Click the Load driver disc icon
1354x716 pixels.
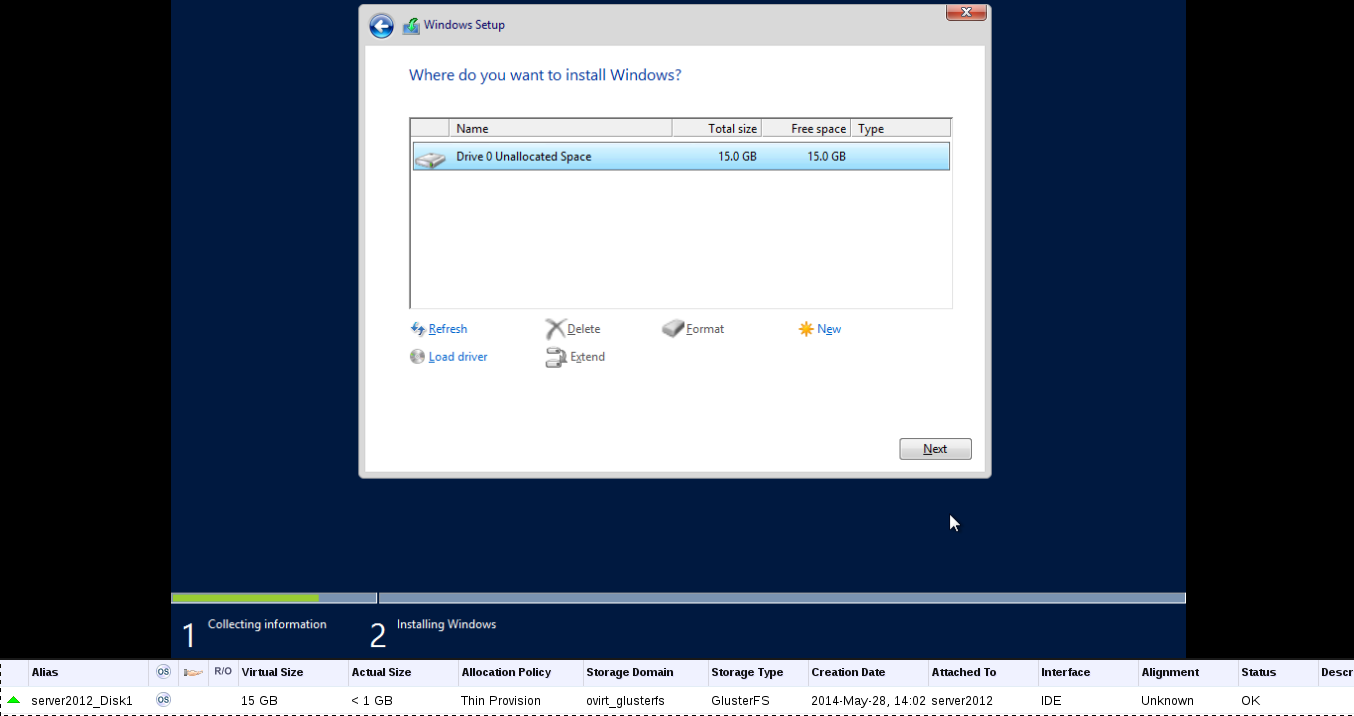click(x=417, y=357)
